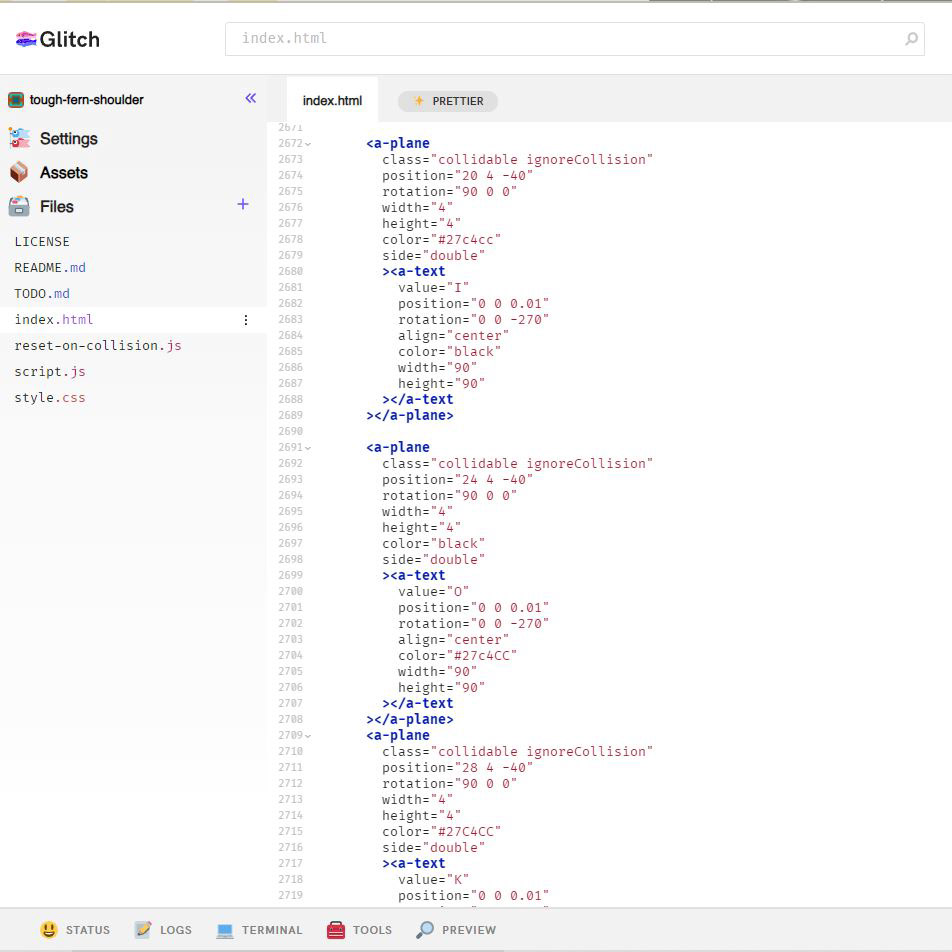
Task: Click the Assets box icon
Action: click(19, 172)
